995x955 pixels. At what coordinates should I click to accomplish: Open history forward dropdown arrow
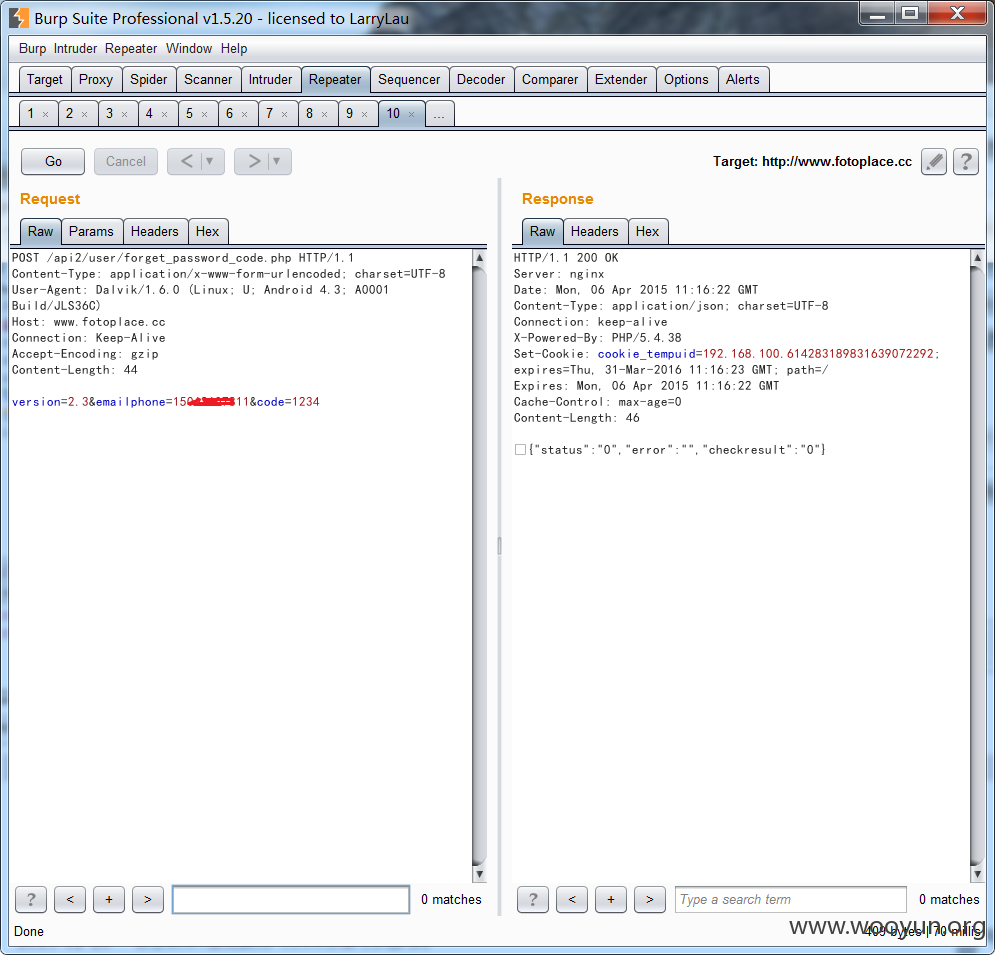[x=277, y=162]
